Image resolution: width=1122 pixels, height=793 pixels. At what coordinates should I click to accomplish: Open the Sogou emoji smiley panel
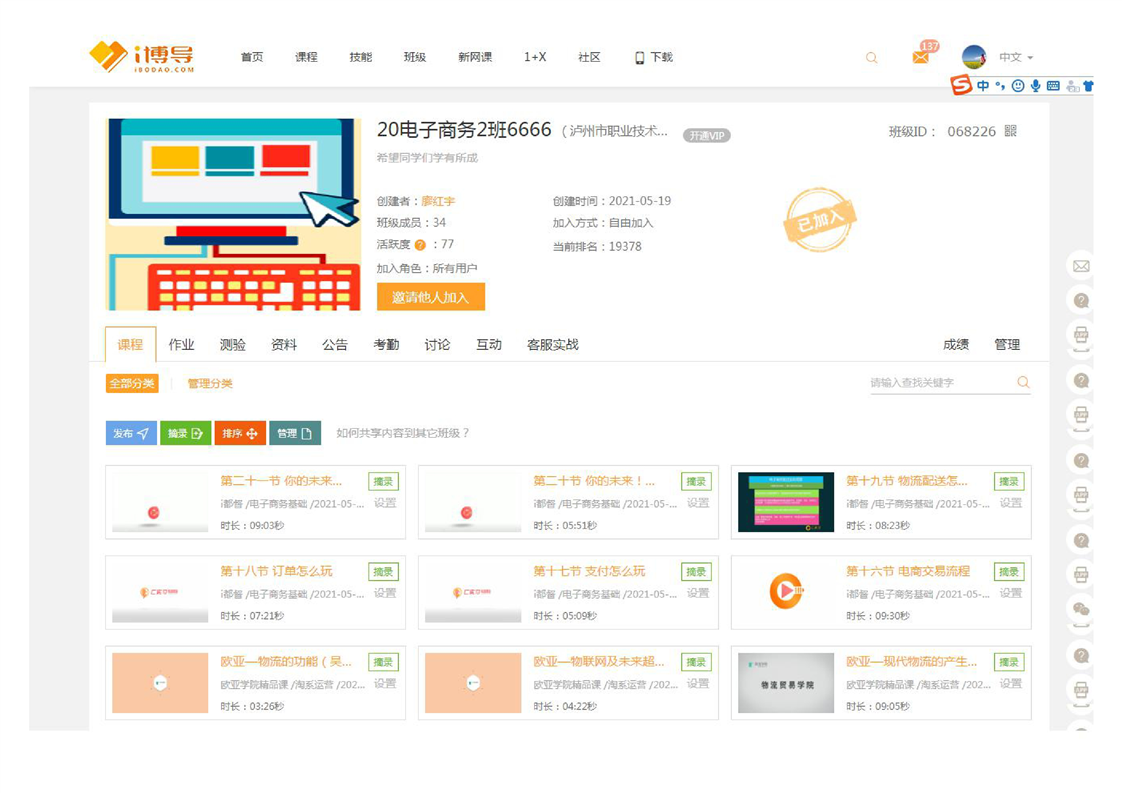(x=1018, y=86)
